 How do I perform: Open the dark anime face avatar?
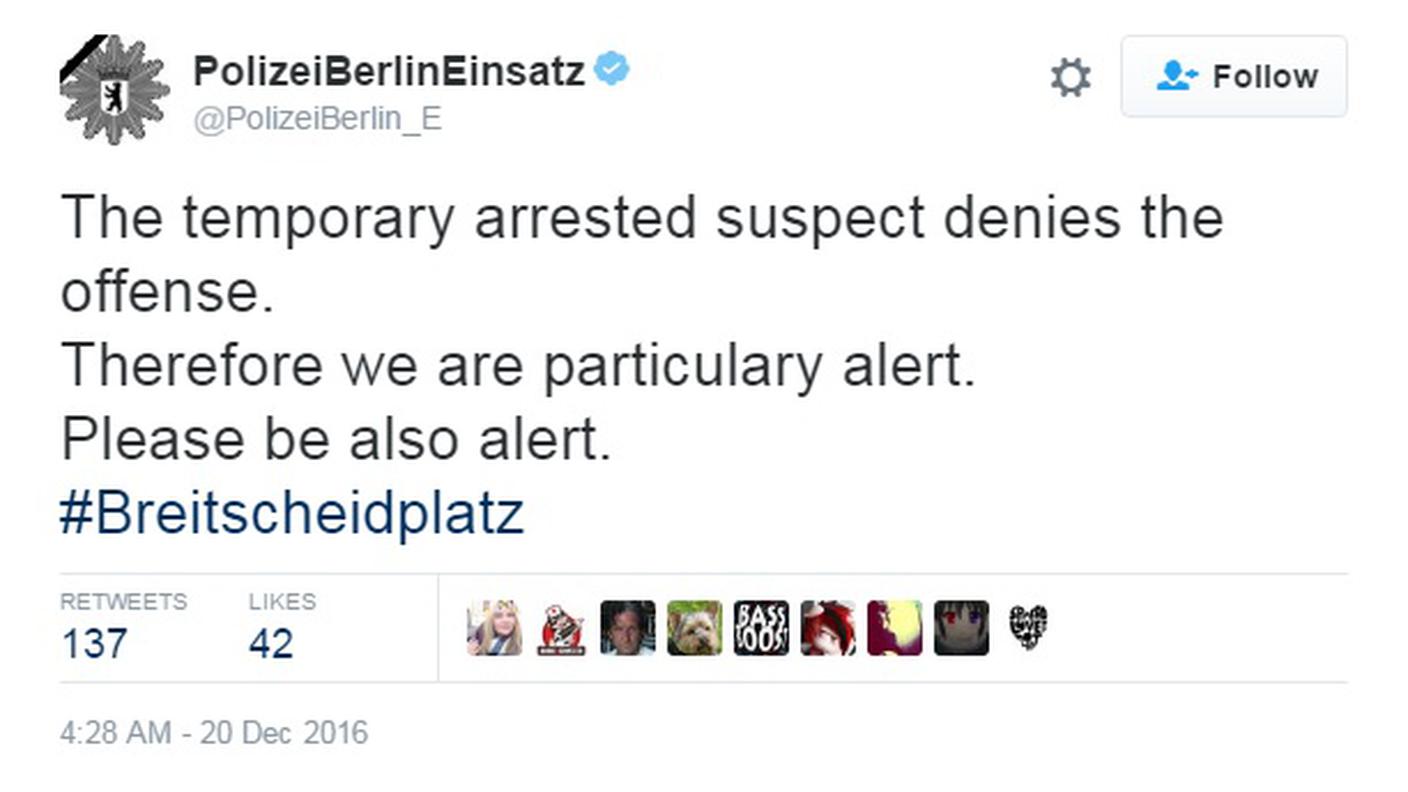962,628
